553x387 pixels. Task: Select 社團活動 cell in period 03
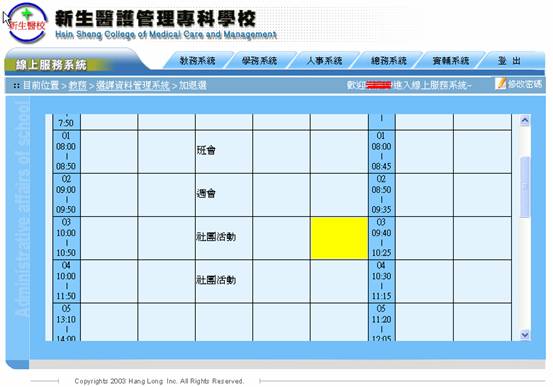click(224, 238)
